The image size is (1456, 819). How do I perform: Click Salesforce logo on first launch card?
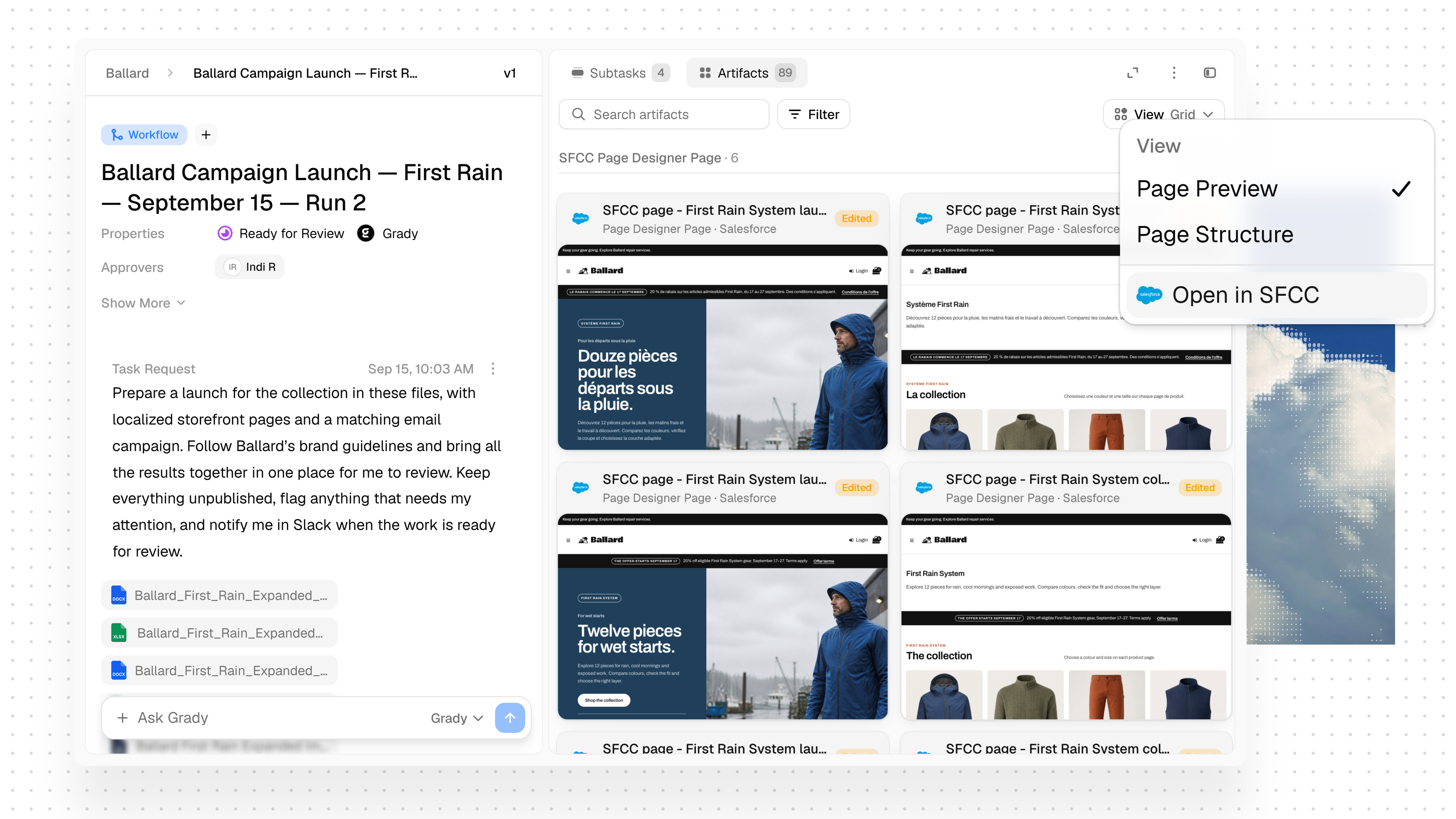(x=581, y=218)
